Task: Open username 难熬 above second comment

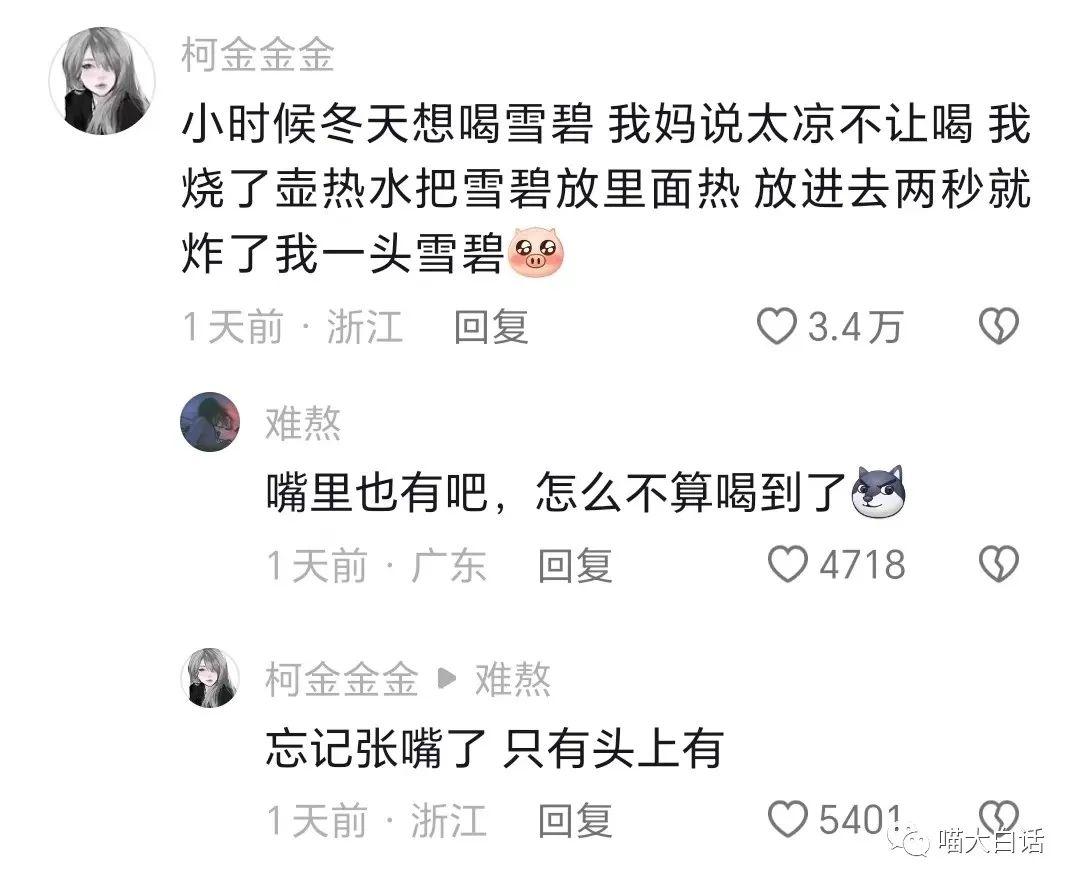Action: [x=303, y=423]
